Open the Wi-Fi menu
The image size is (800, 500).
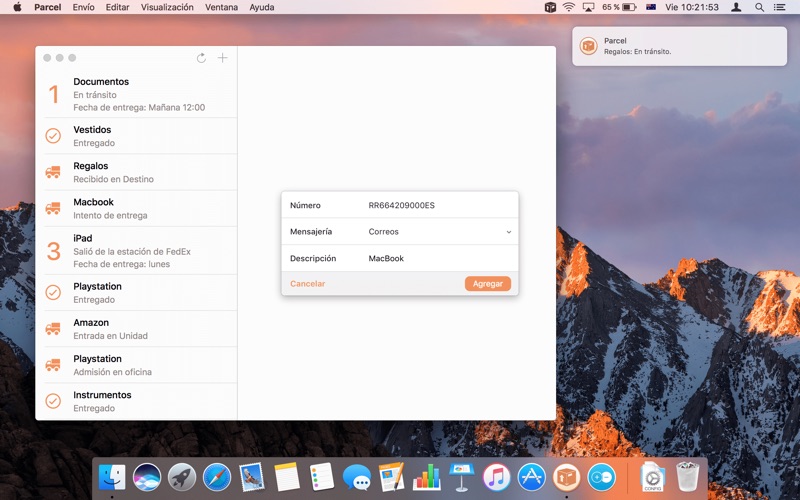pos(568,7)
